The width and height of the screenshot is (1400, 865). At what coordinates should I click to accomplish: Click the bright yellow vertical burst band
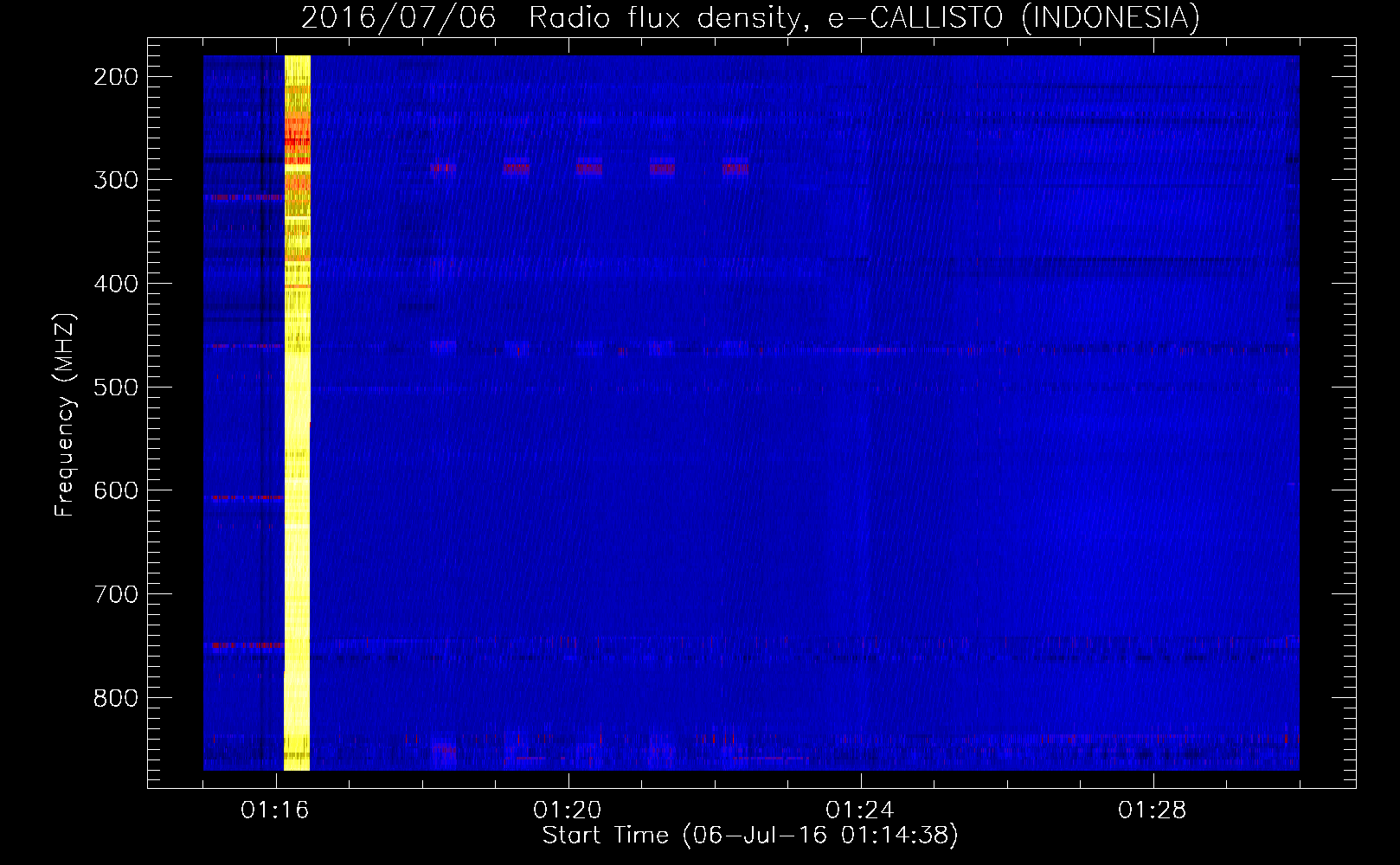[297, 413]
